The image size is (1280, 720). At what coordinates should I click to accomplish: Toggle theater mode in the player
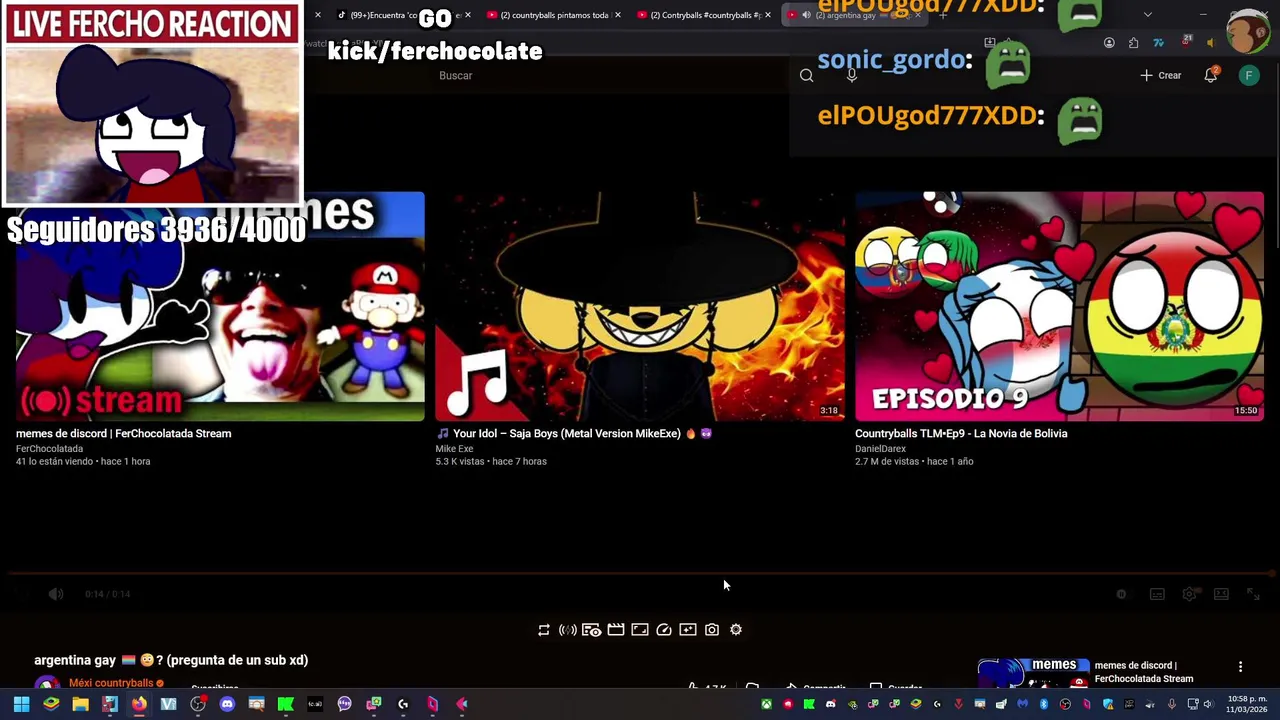pyautogui.click(x=1221, y=594)
